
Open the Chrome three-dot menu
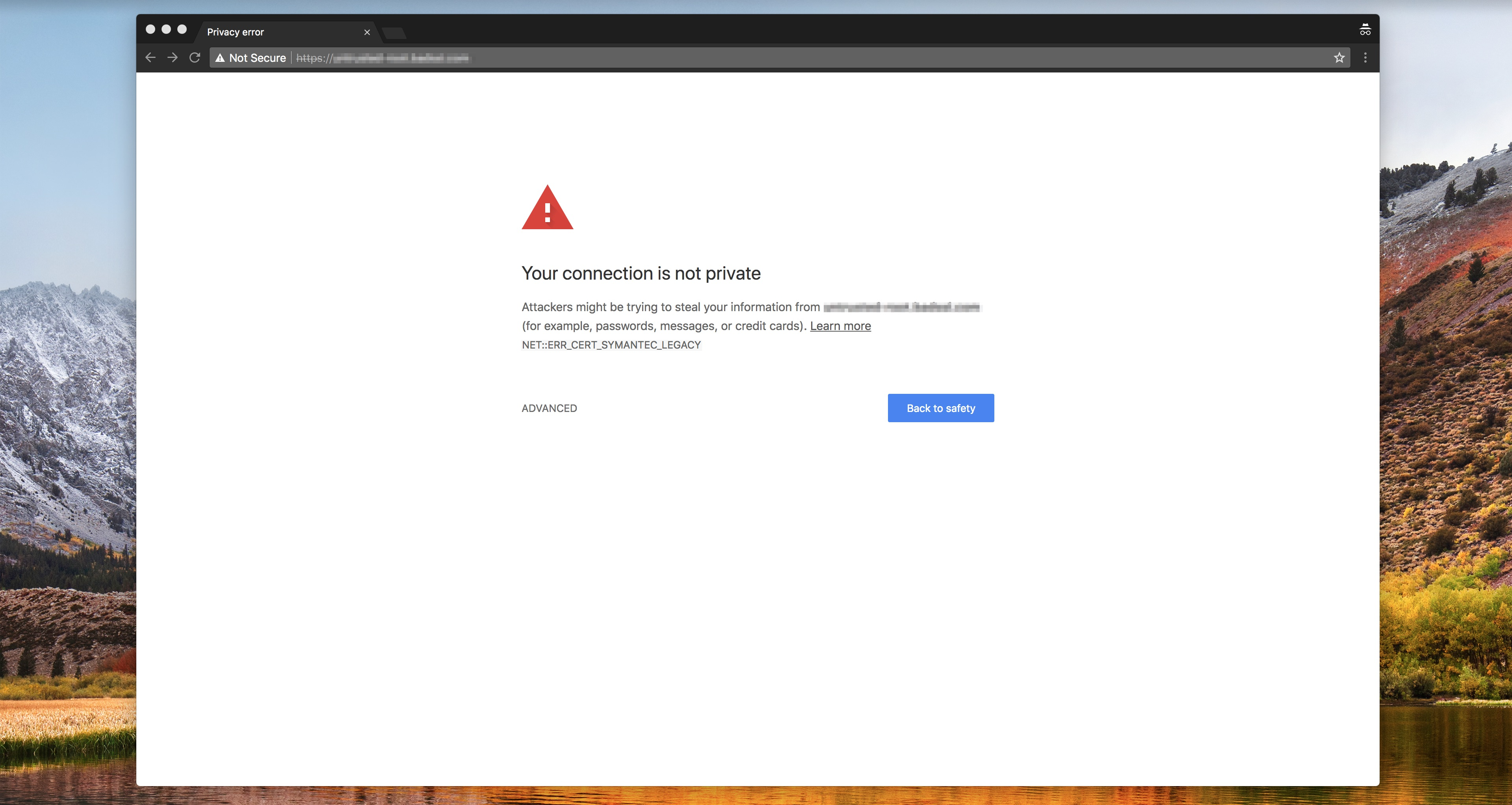[x=1365, y=57]
